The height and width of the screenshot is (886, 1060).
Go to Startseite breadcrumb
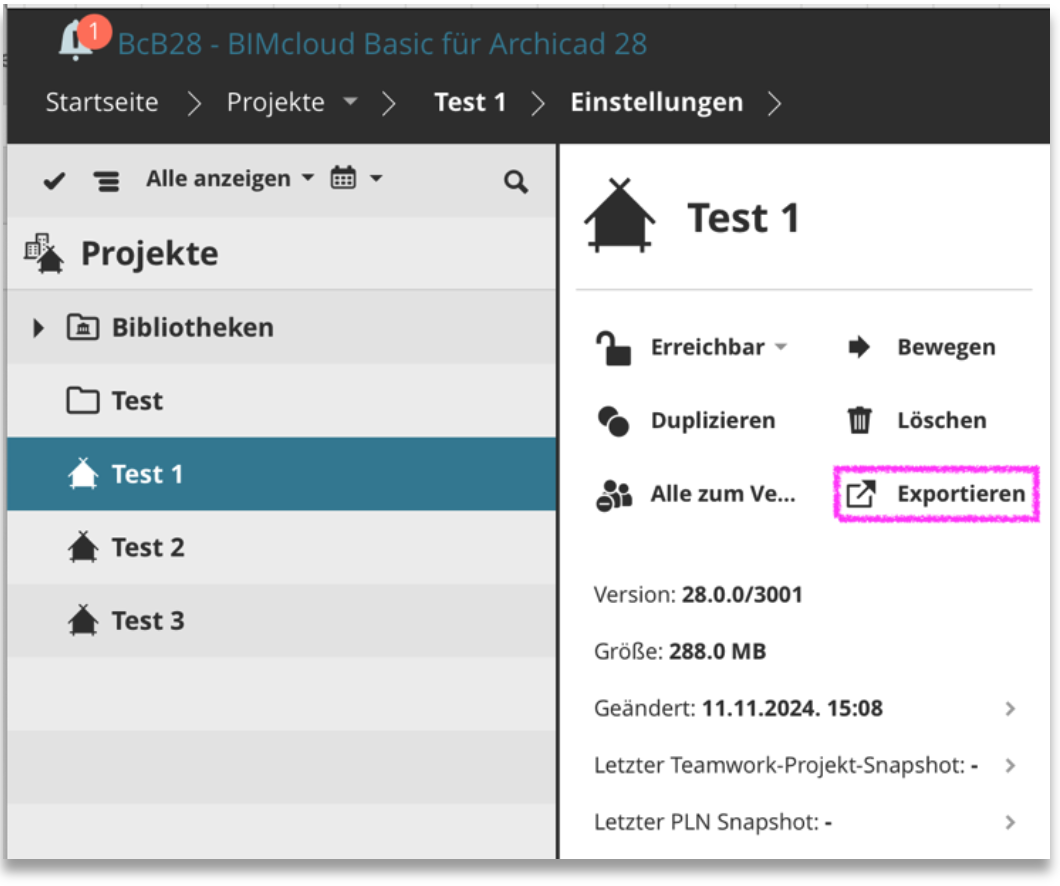point(102,102)
